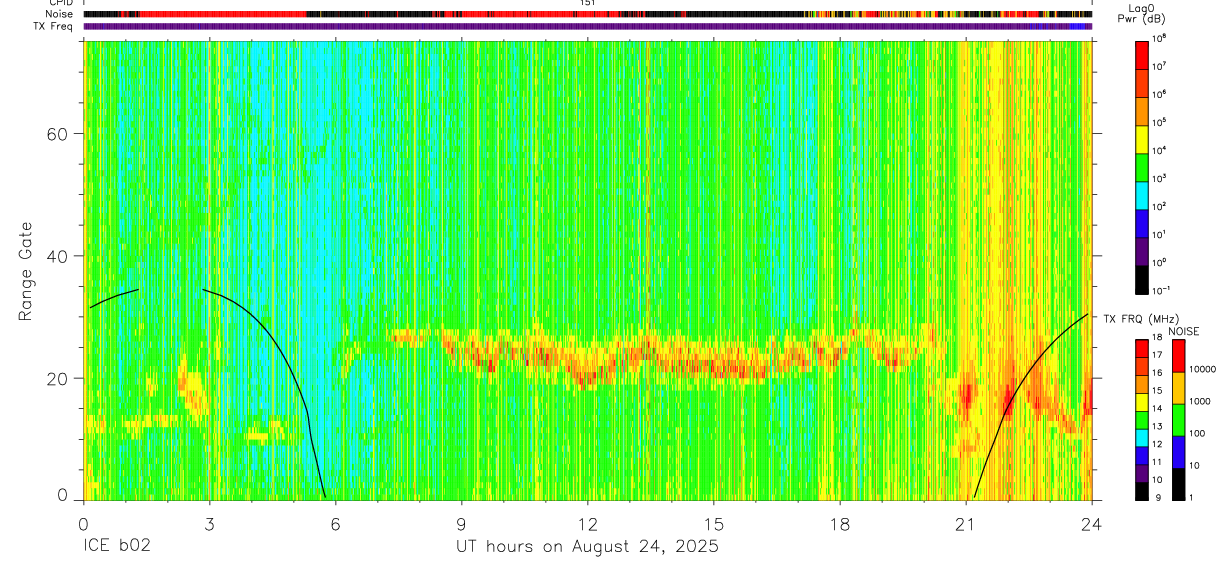The image size is (1228, 567).
Task: Click the x-axis tick label '6'
Action: click(x=335, y=522)
